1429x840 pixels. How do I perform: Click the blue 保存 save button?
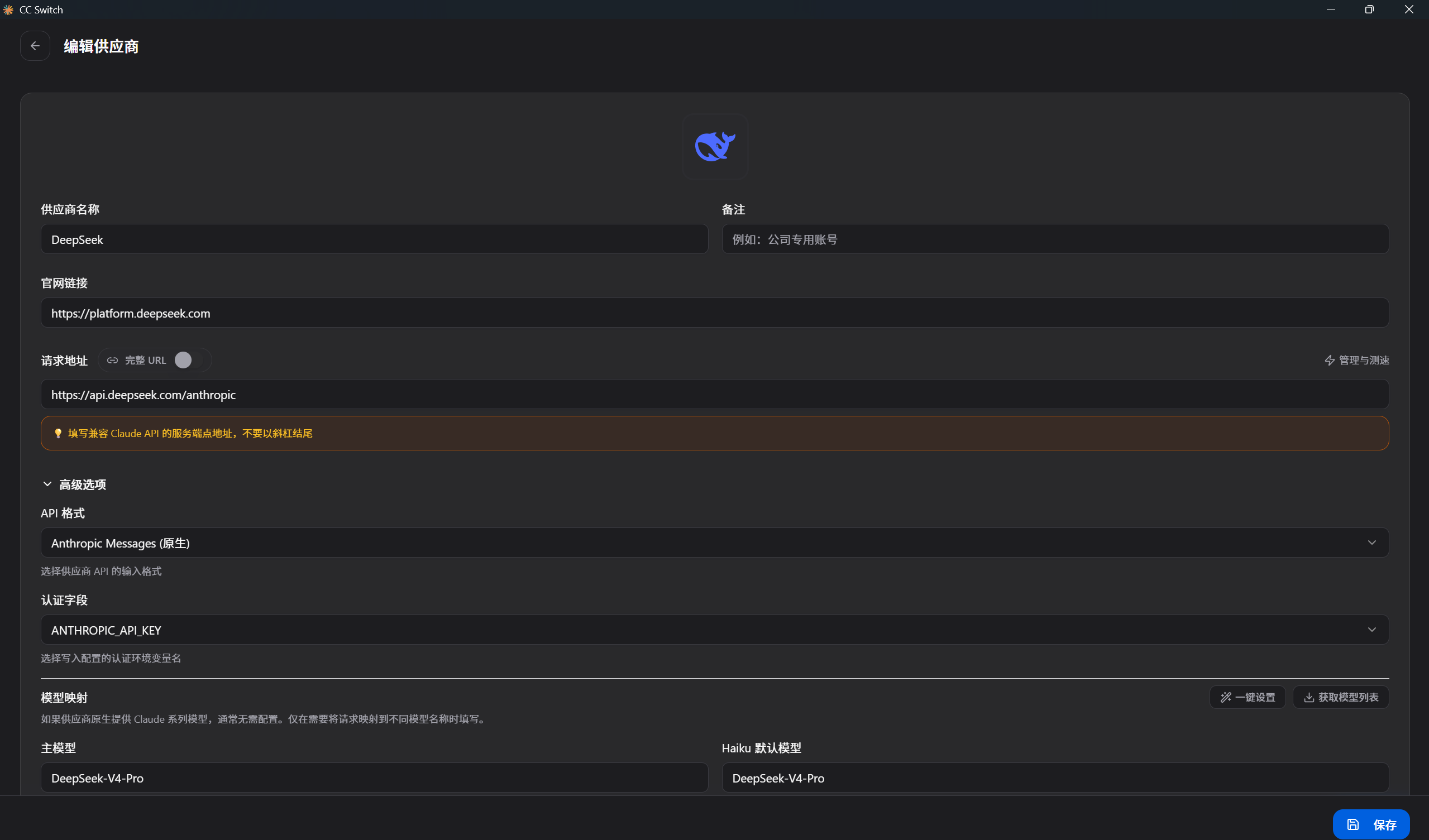(1370, 825)
